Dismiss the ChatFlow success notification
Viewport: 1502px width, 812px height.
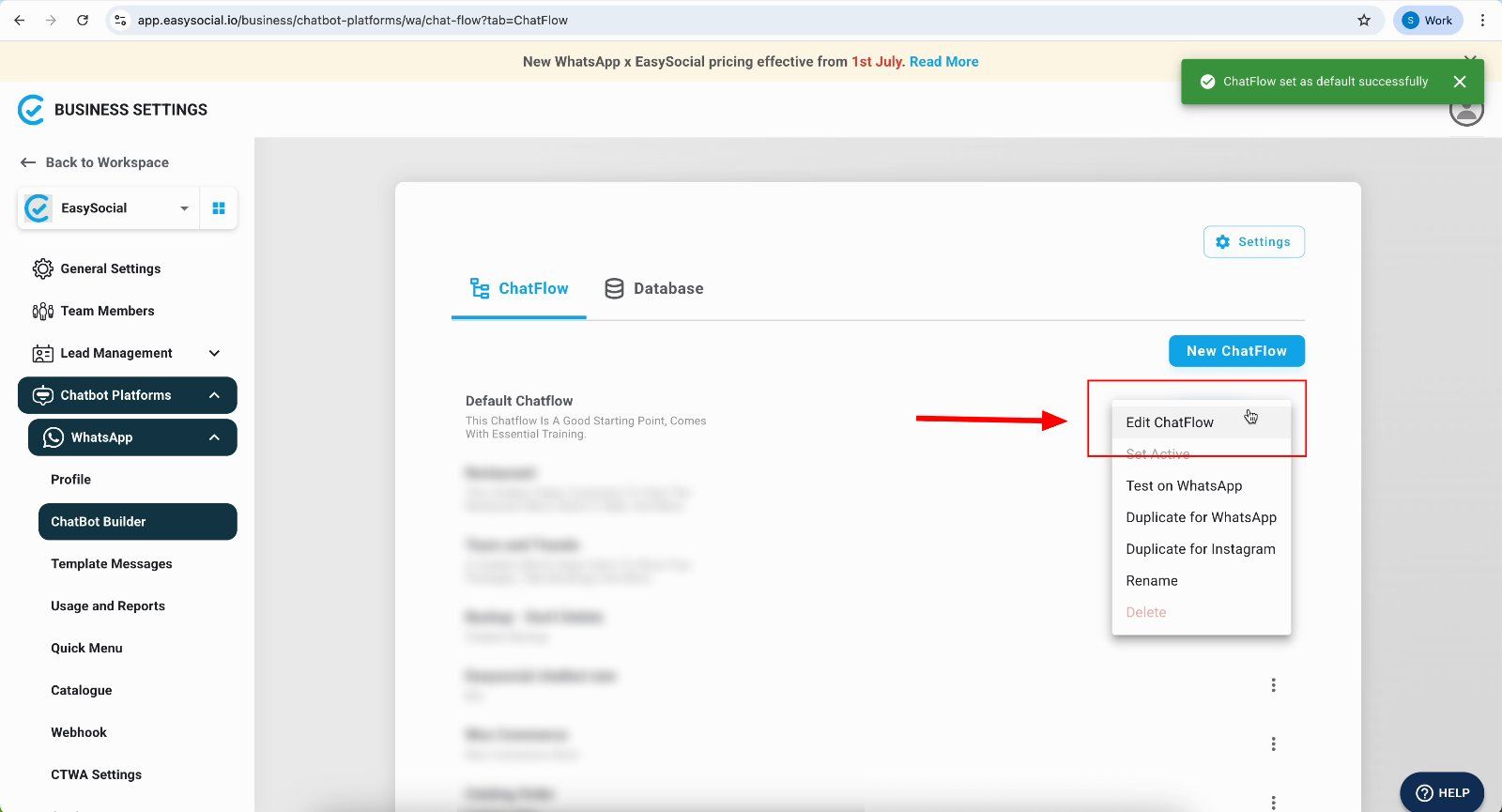pyautogui.click(x=1460, y=82)
